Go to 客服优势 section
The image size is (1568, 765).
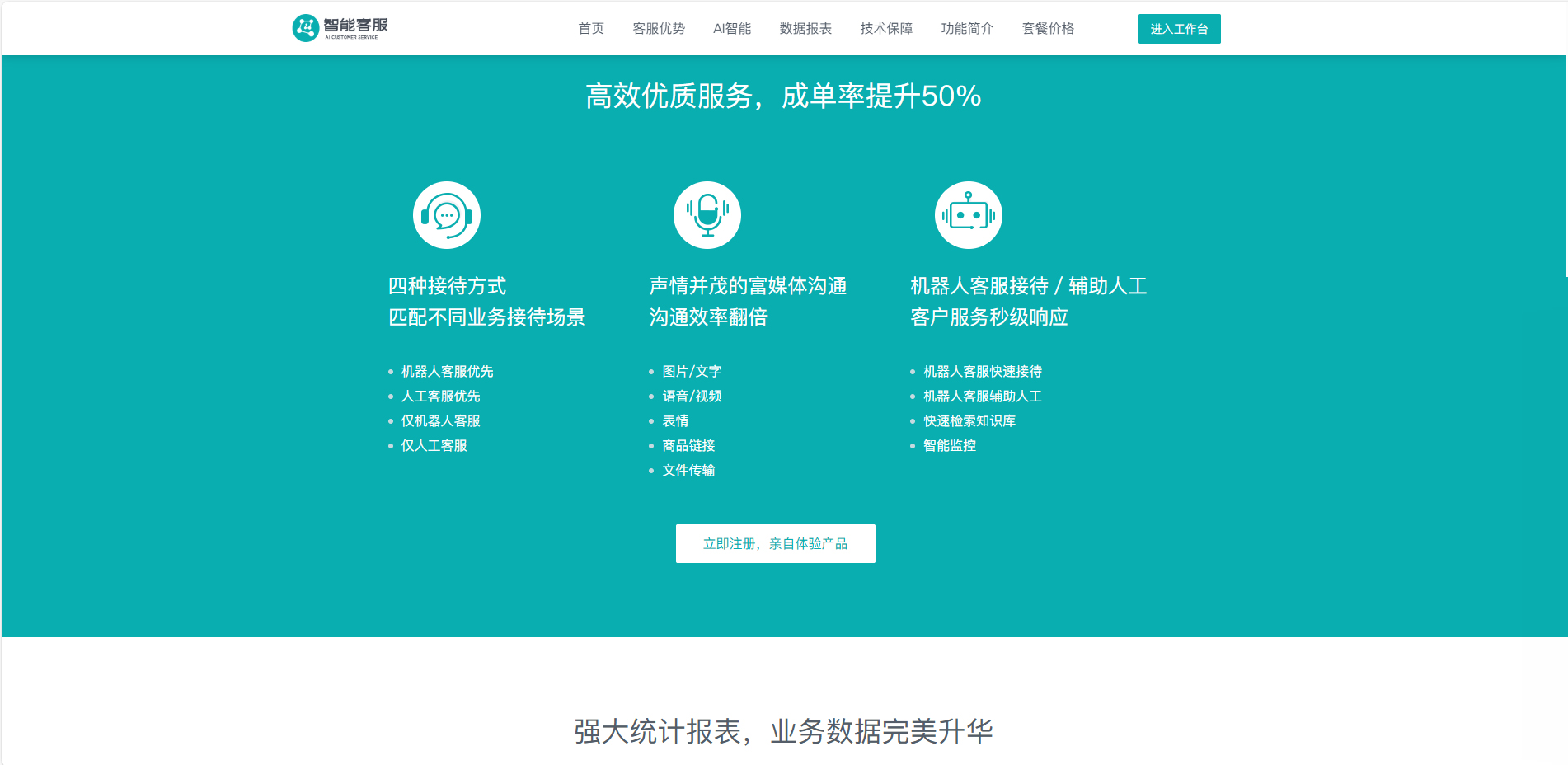tap(659, 29)
